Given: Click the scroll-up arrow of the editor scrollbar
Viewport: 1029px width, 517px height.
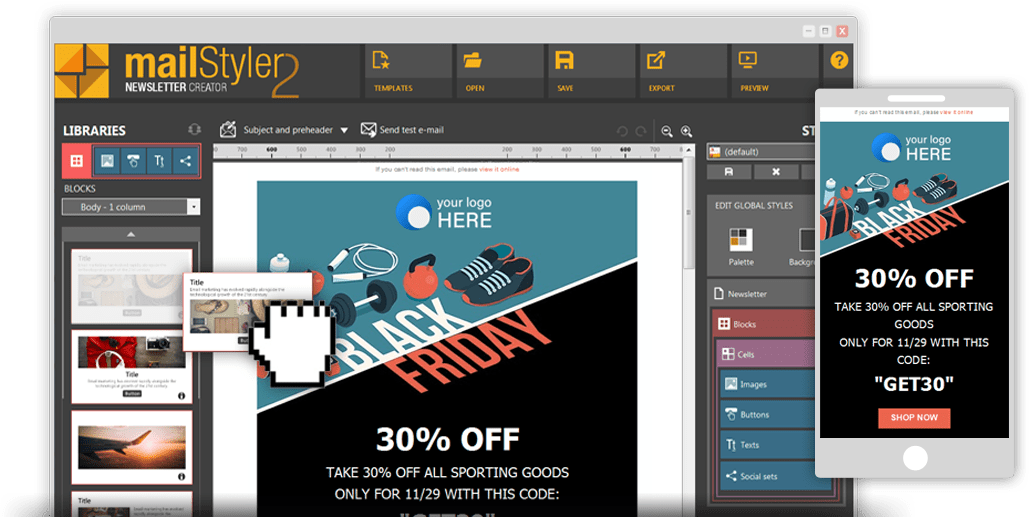Looking at the screenshot, I should [x=688, y=150].
